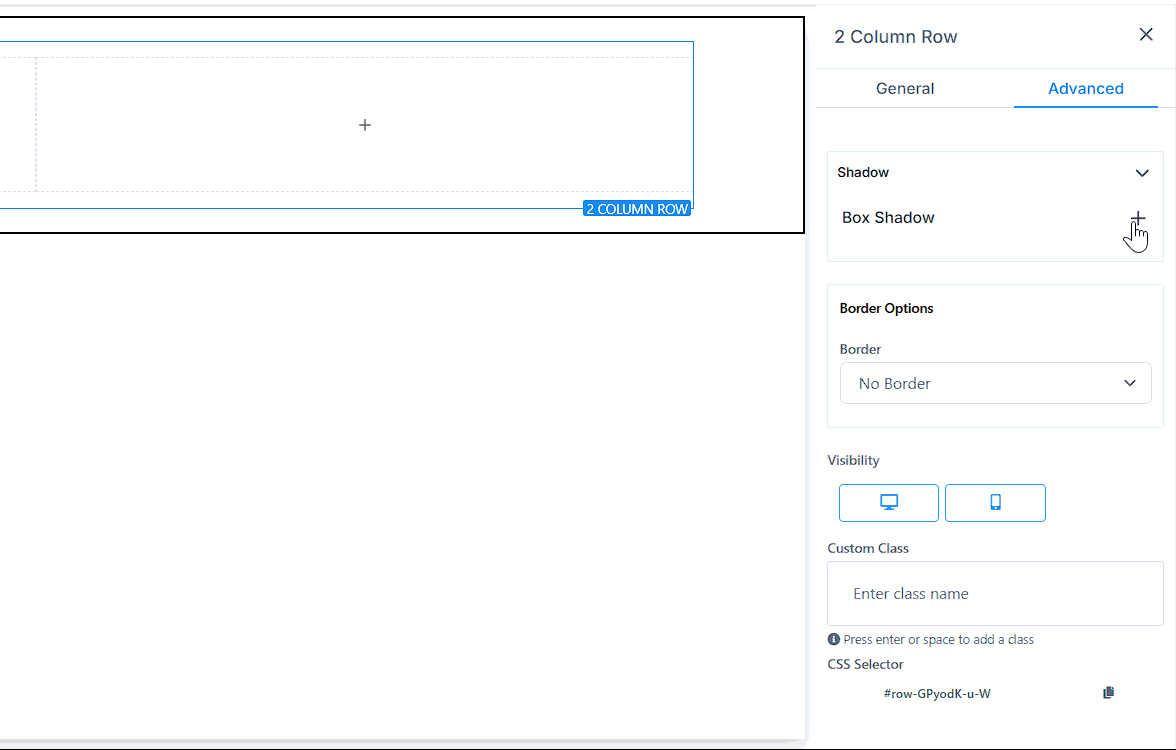Image resolution: width=1176 pixels, height=750 pixels.
Task: Close the 2 Column Row settings panel
Action: tap(1146, 35)
